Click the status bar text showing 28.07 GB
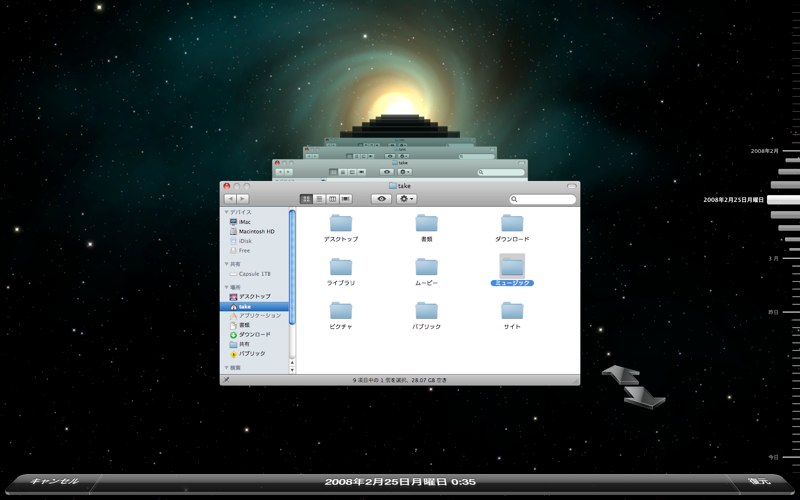The width and height of the screenshot is (800, 500). click(400, 380)
